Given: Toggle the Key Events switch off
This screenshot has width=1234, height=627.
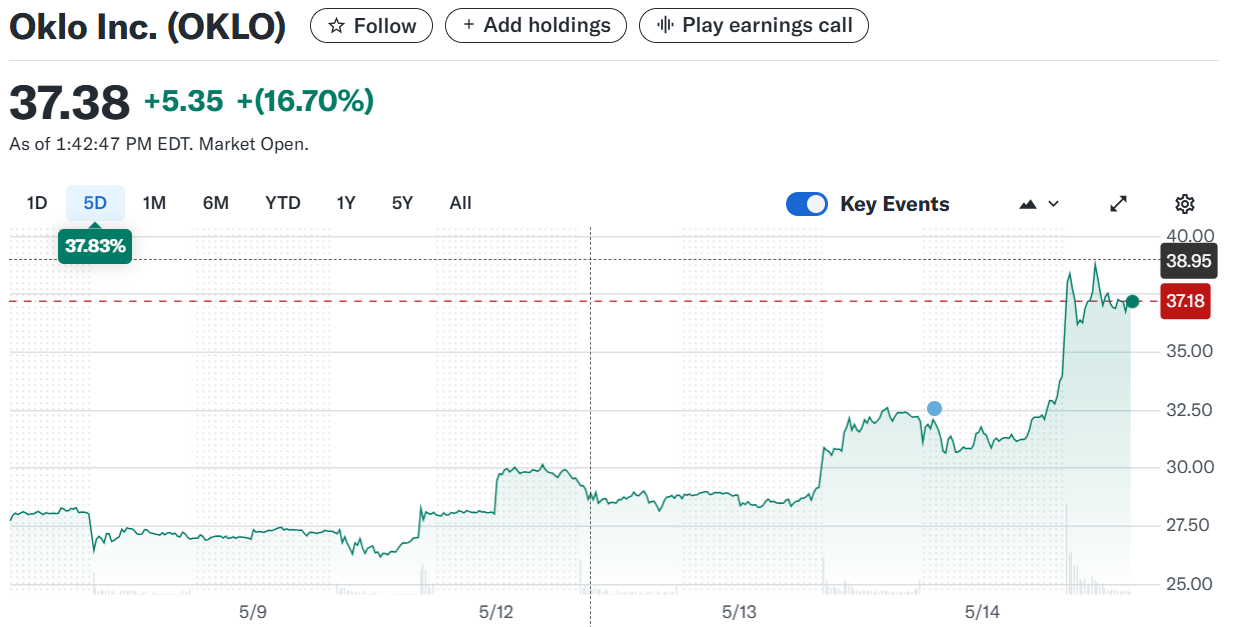Looking at the screenshot, I should (x=807, y=204).
